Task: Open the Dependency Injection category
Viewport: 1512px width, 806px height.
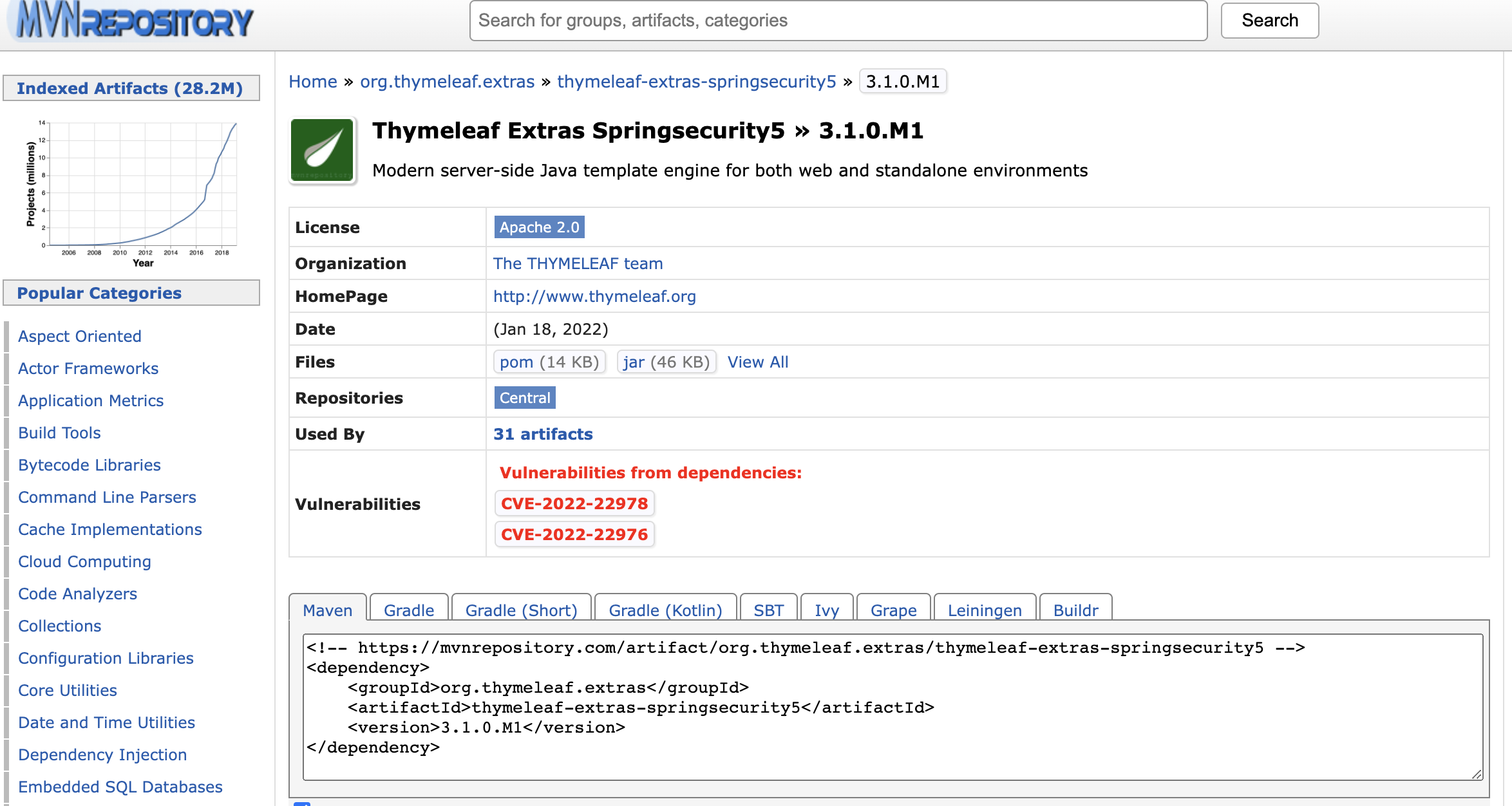Action: (102, 754)
